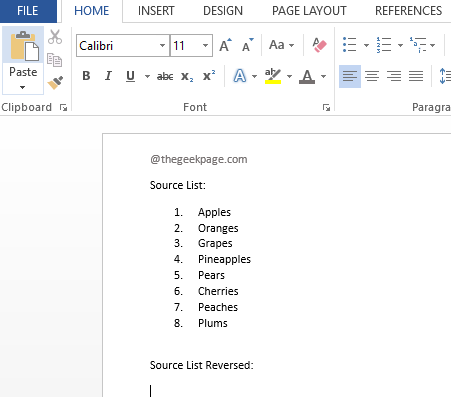This screenshot has height=397, width=451.
Task: Toggle Bold formatting
Action: pyautogui.click(x=86, y=76)
